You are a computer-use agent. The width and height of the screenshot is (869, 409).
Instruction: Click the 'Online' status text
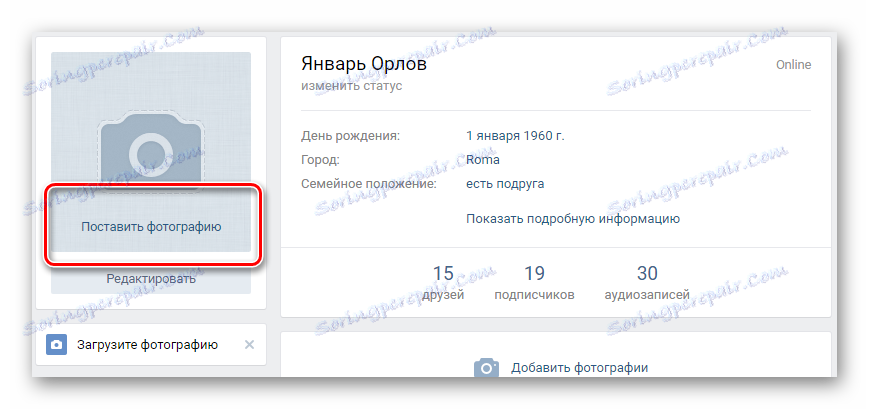[x=793, y=65]
